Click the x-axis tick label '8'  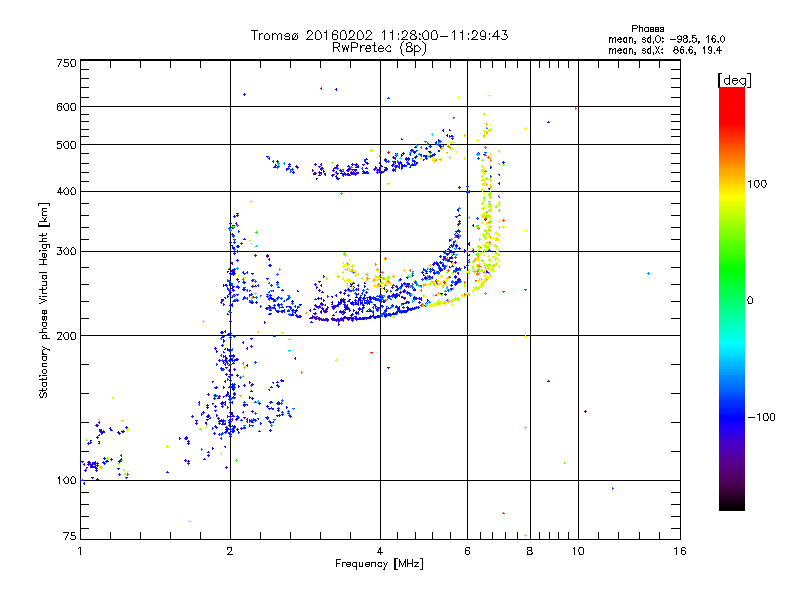tap(530, 551)
